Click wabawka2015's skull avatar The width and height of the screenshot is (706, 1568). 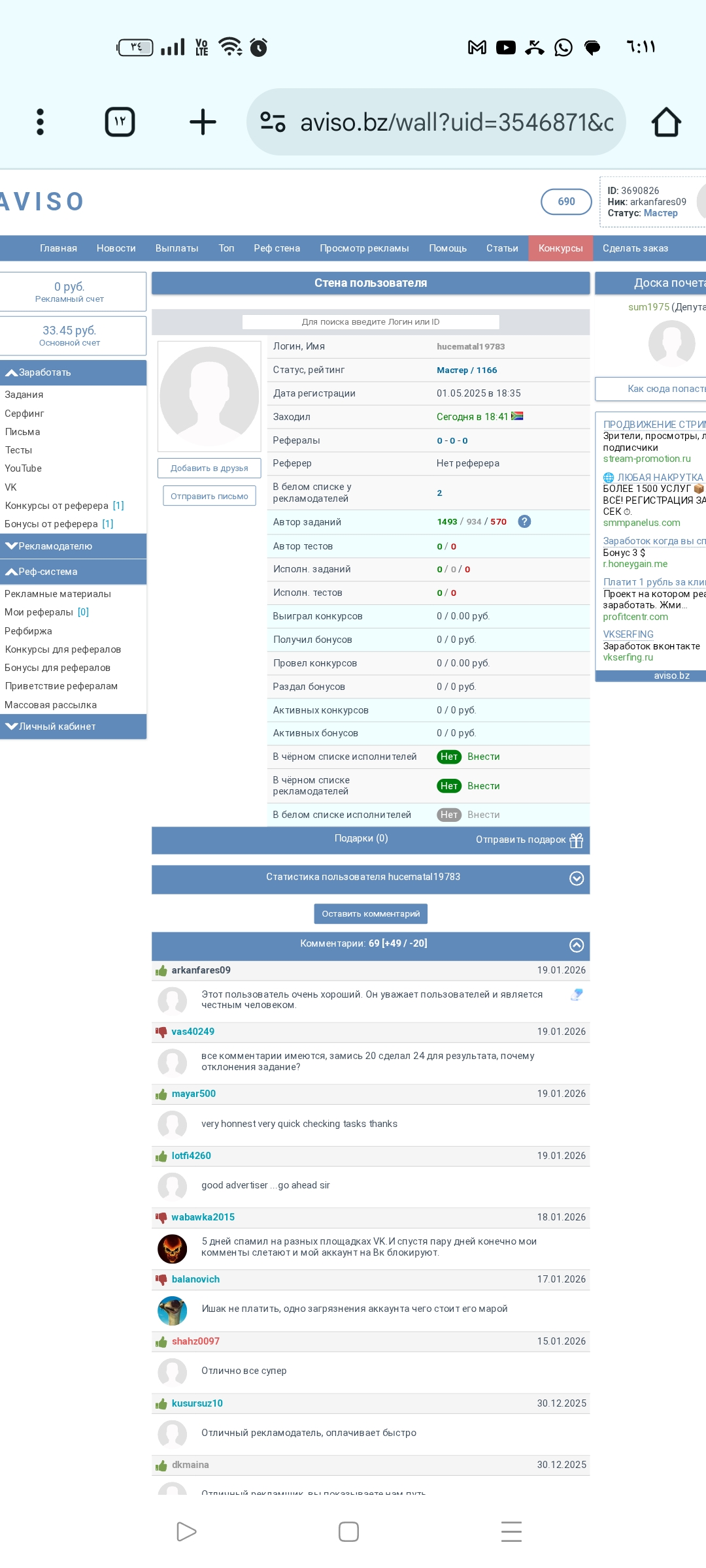click(x=172, y=1249)
